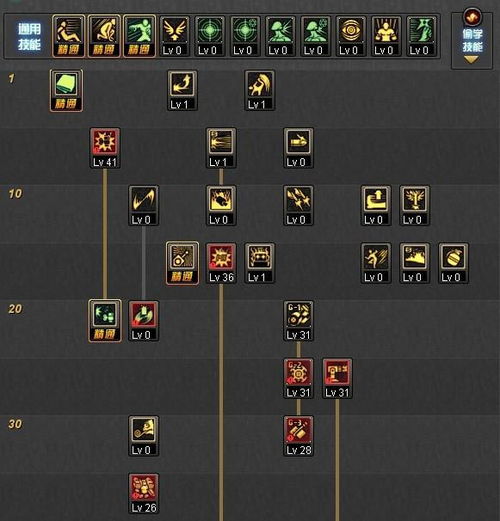Screen dimensions: 500x521
Task: Click the green book mastered skill icon
Action: click(66, 91)
